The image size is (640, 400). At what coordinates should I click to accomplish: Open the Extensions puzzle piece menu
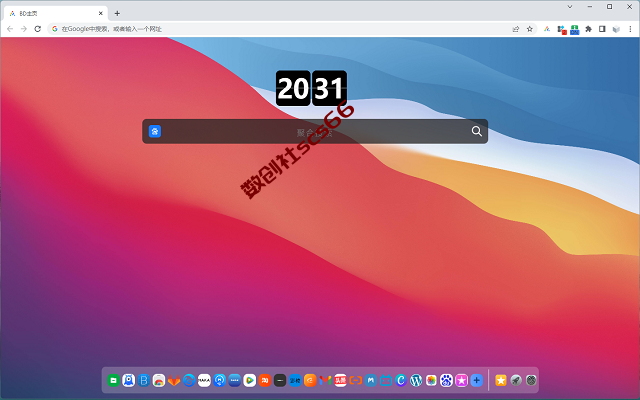coord(589,29)
